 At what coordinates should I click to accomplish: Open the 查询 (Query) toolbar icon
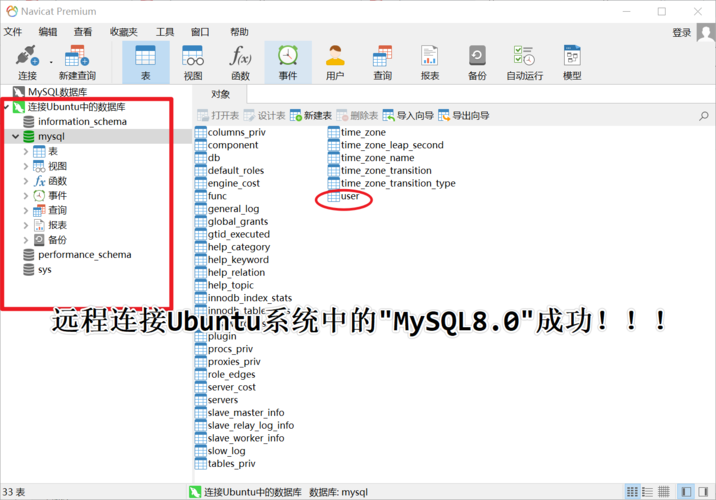382,63
